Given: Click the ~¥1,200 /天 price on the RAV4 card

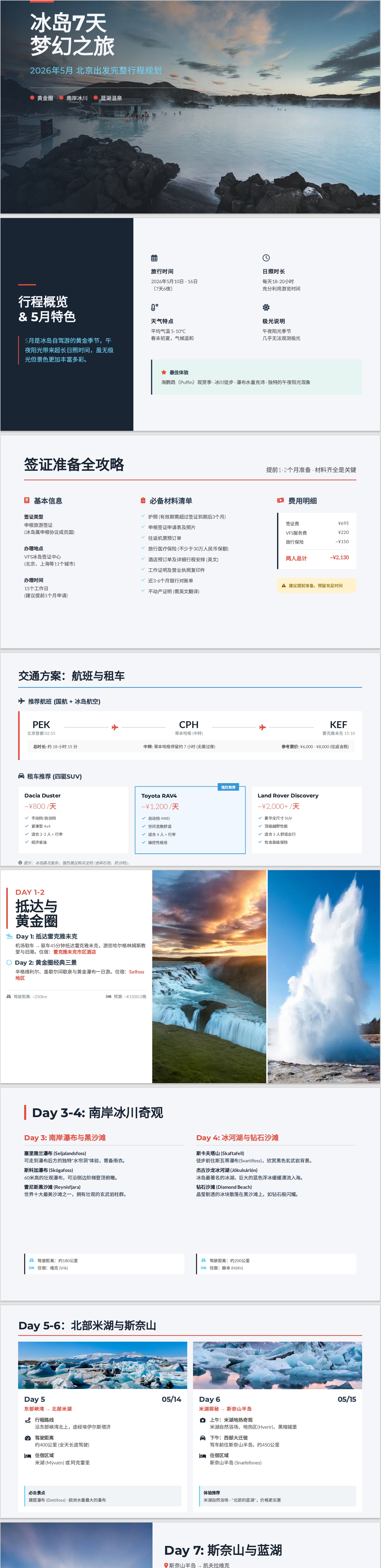Looking at the screenshot, I should (160, 806).
